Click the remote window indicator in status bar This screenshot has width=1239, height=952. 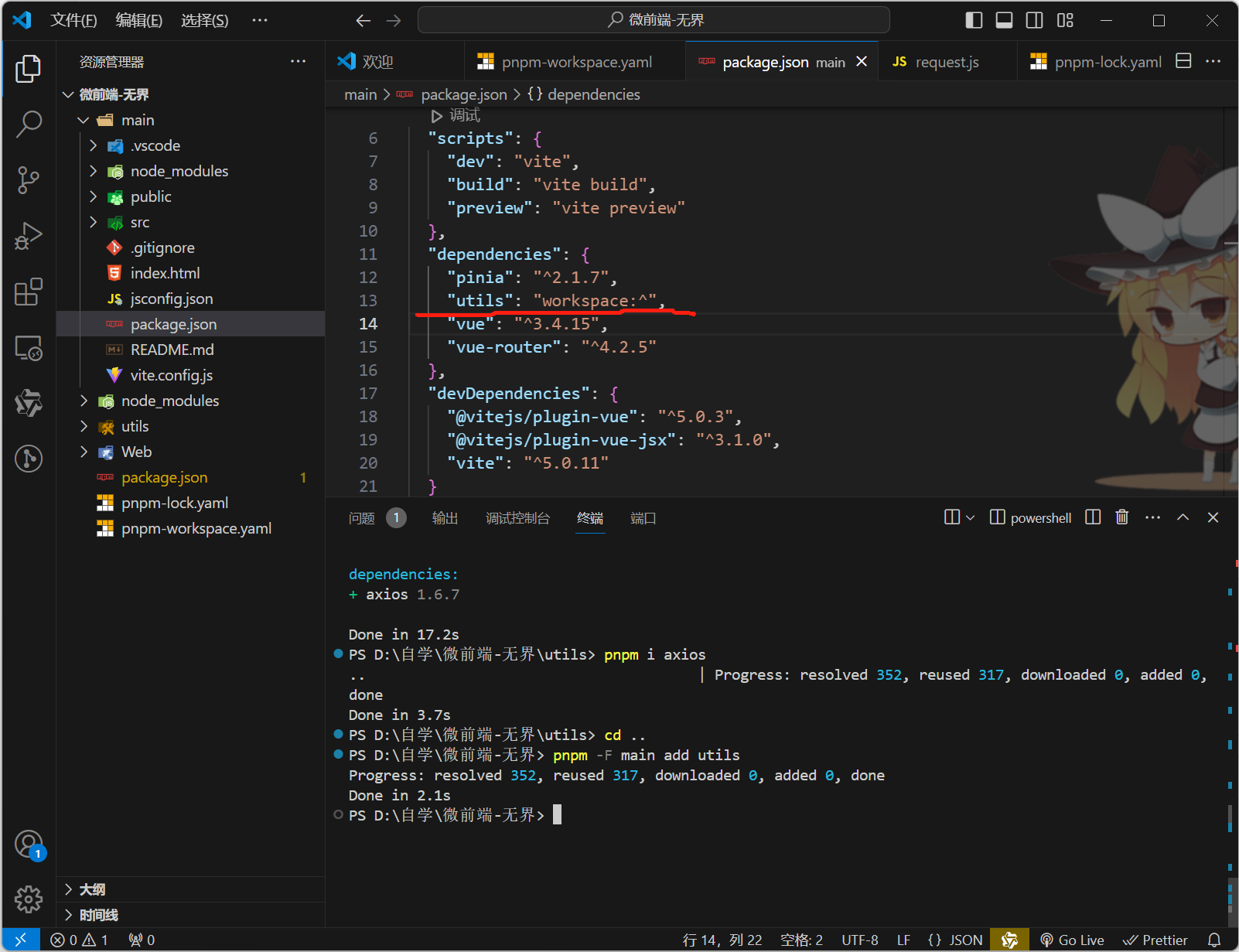[21, 940]
